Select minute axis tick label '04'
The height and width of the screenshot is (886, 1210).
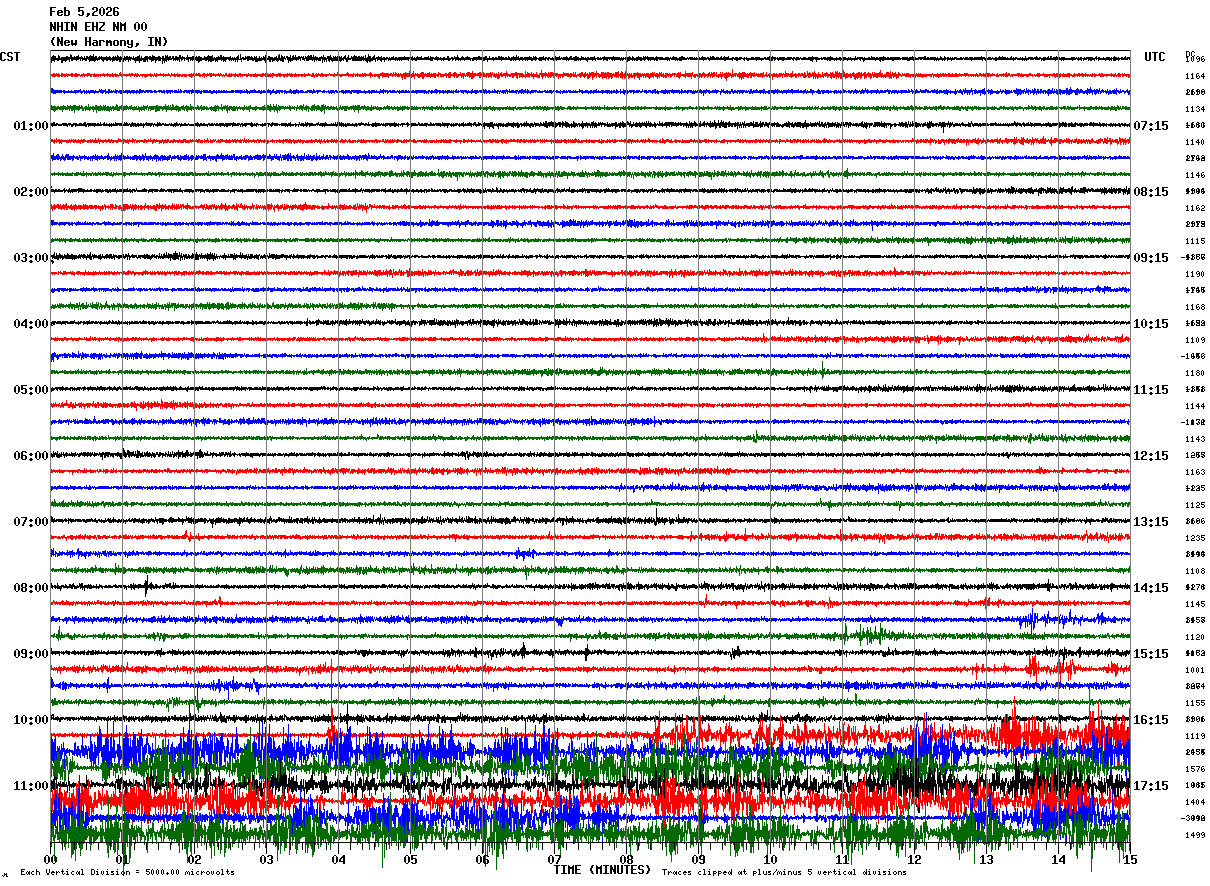[339, 860]
